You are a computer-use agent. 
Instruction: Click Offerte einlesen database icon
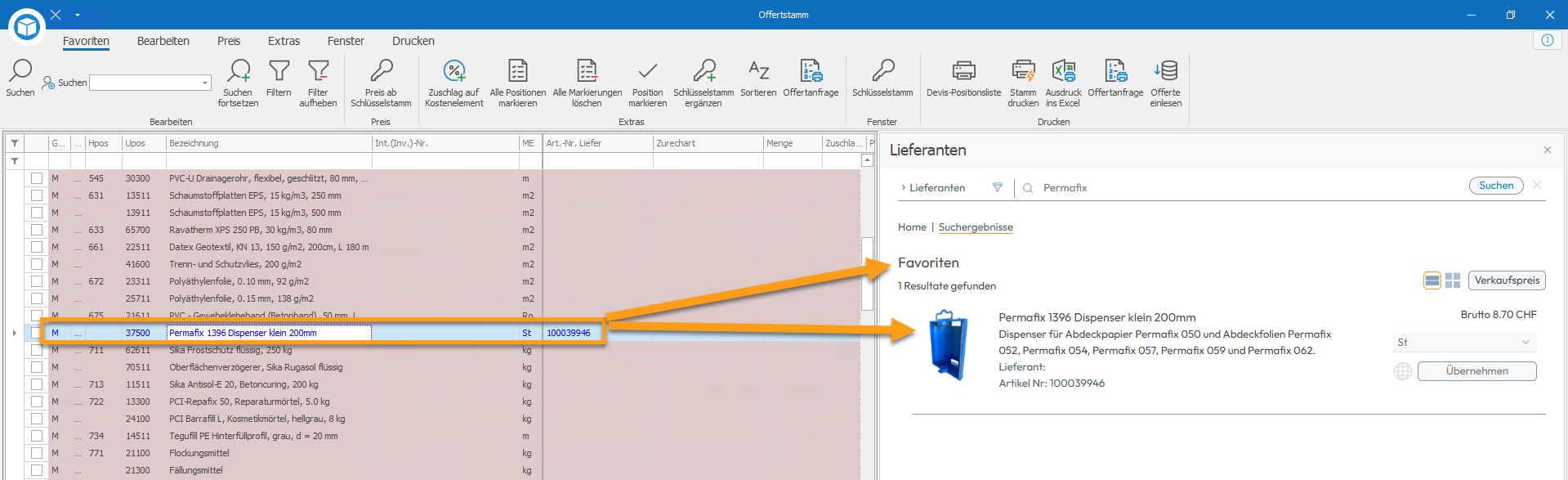[x=1166, y=71]
